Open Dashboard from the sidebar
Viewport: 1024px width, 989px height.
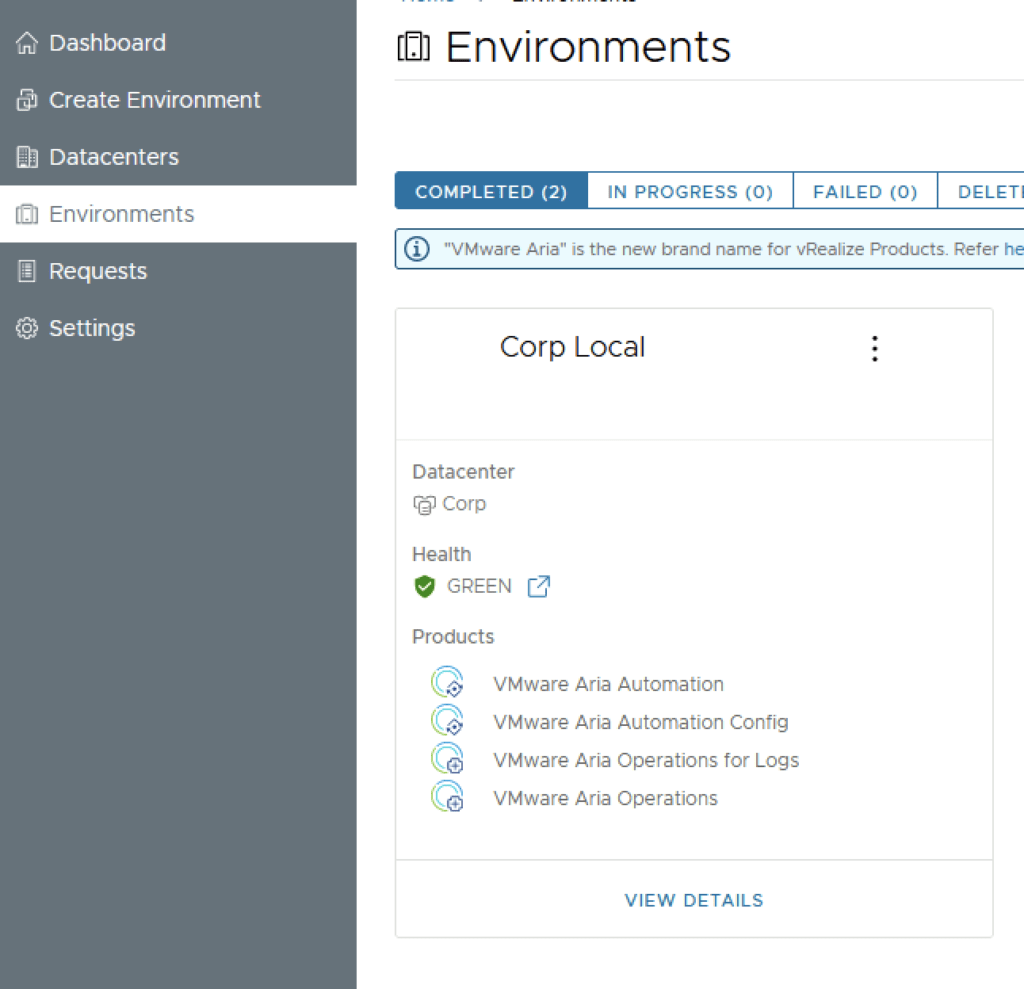click(178, 43)
